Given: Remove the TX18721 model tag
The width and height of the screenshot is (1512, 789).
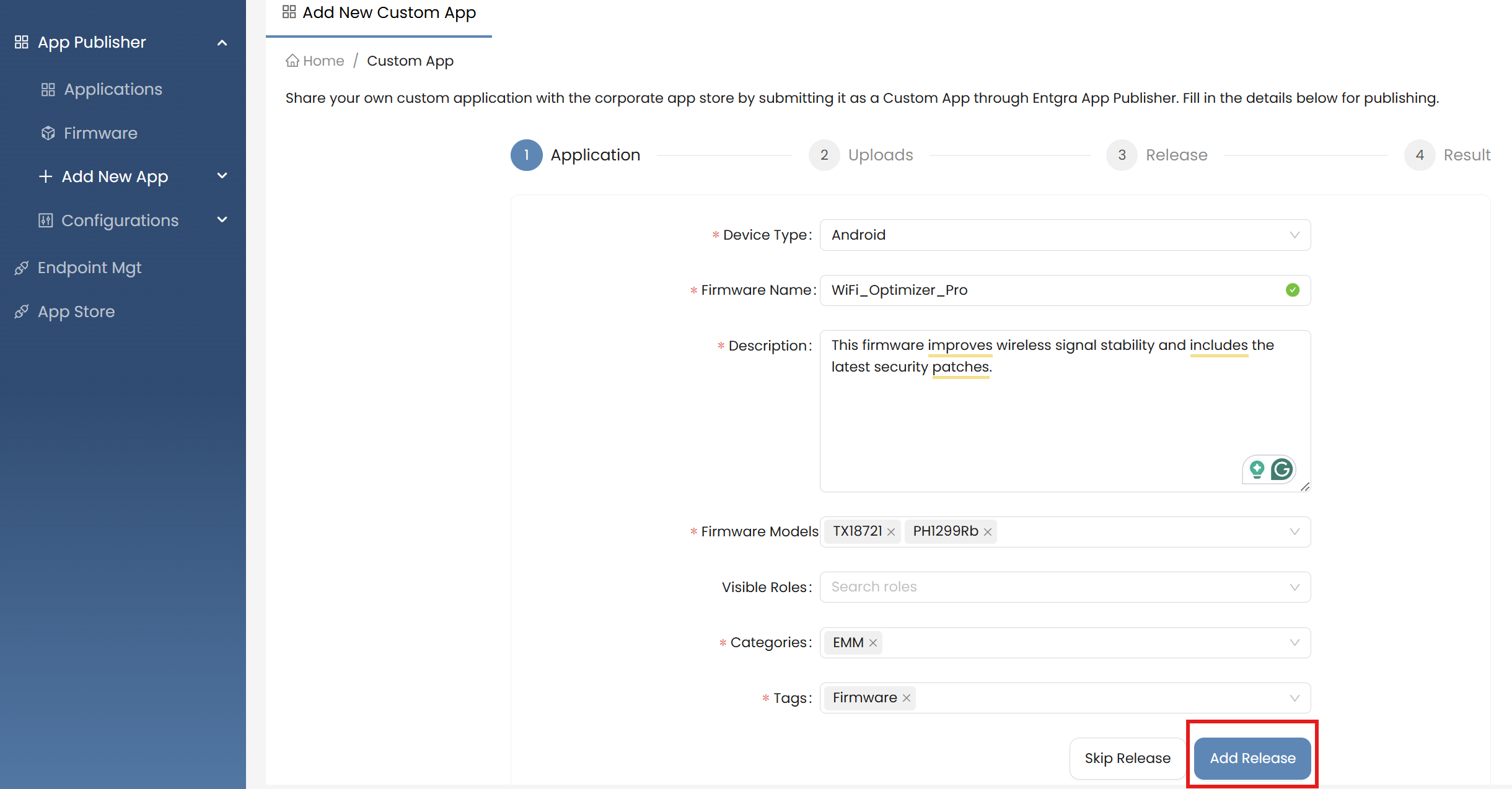Looking at the screenshot, I should 891,532.
